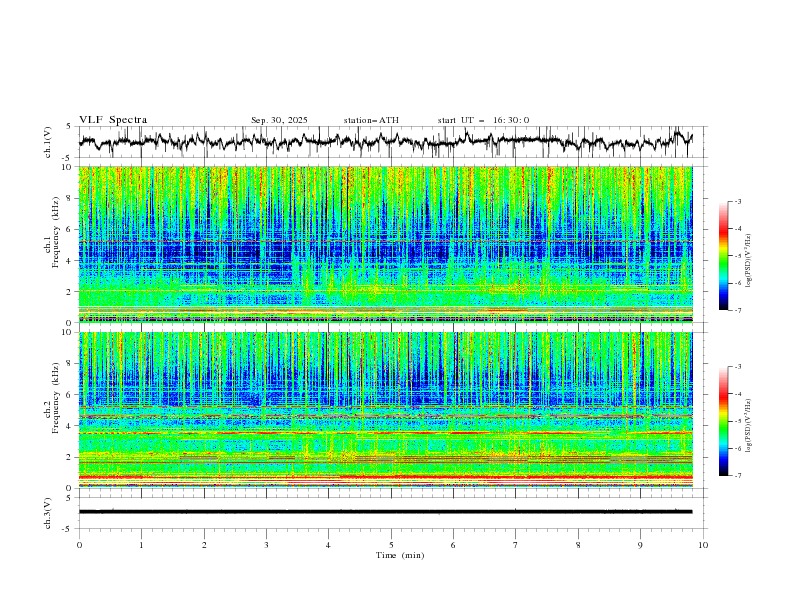This screenshot has height=612, width=792.
Task: Click time axis tick label "3"
Action: click(267, 545)
